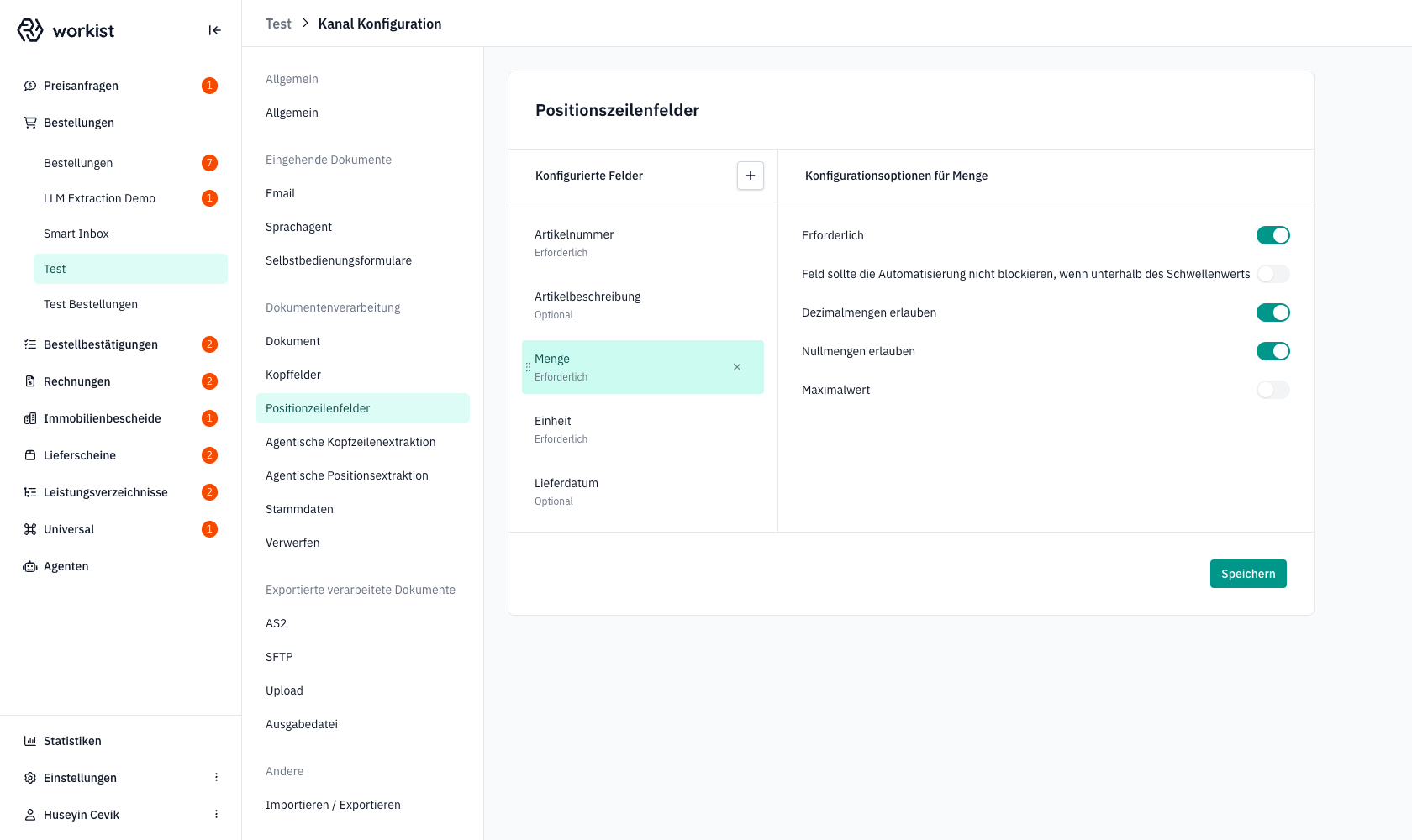Open Email configuration

tap(362, 193)
